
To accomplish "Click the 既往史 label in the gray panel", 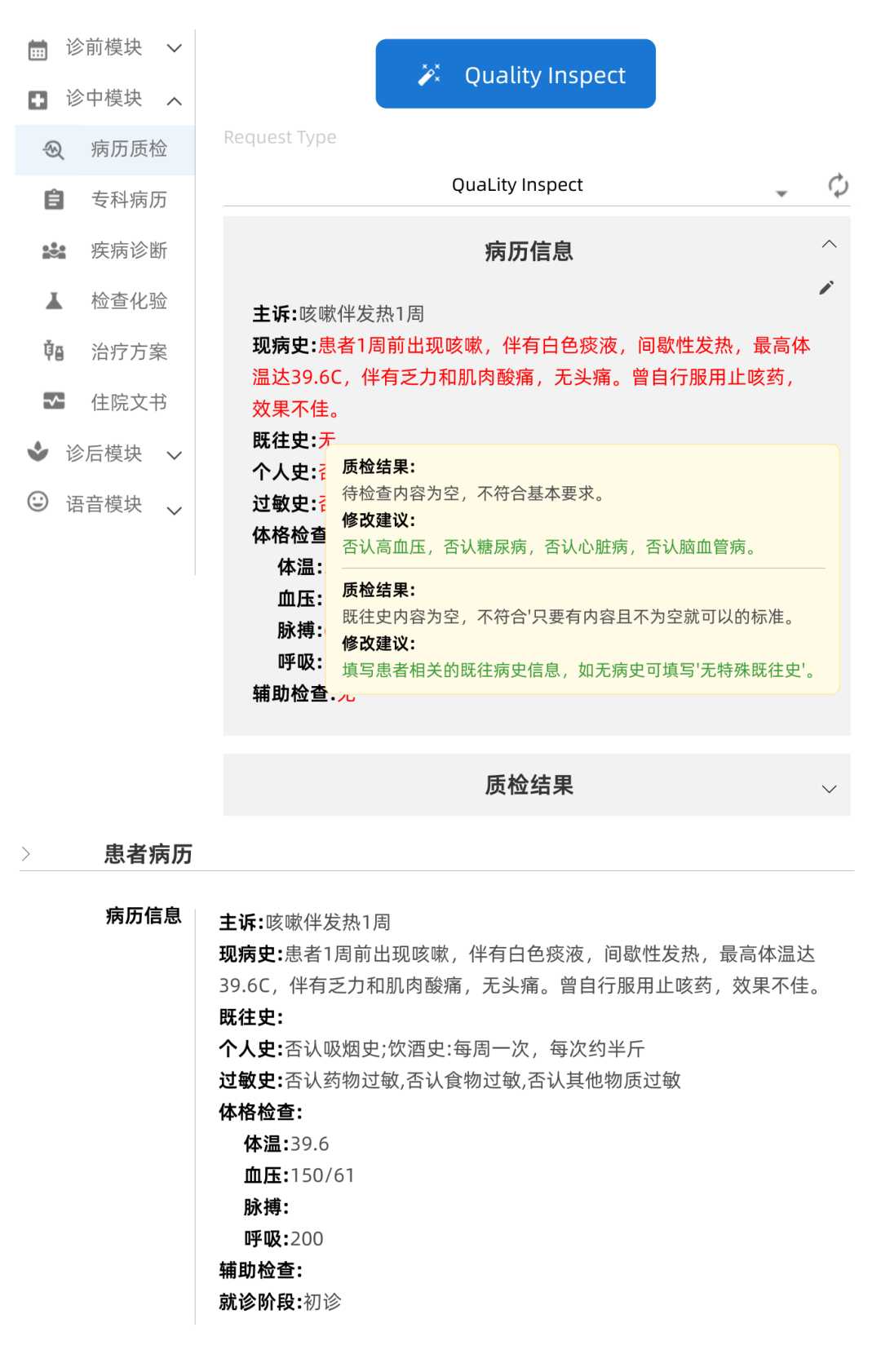I will pos(284,440).
